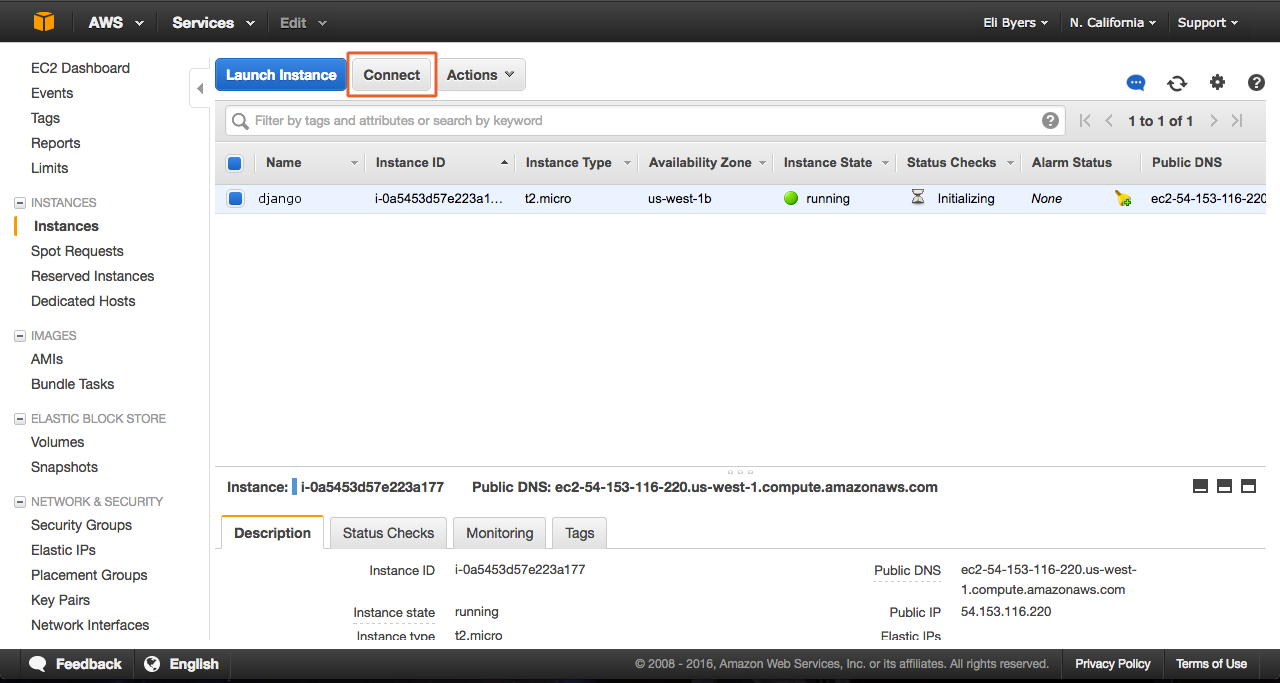Open the notifications chat bubble icon
Image resolution: width=1280 pixels, height=683 pixels.
pos(1135,83)
